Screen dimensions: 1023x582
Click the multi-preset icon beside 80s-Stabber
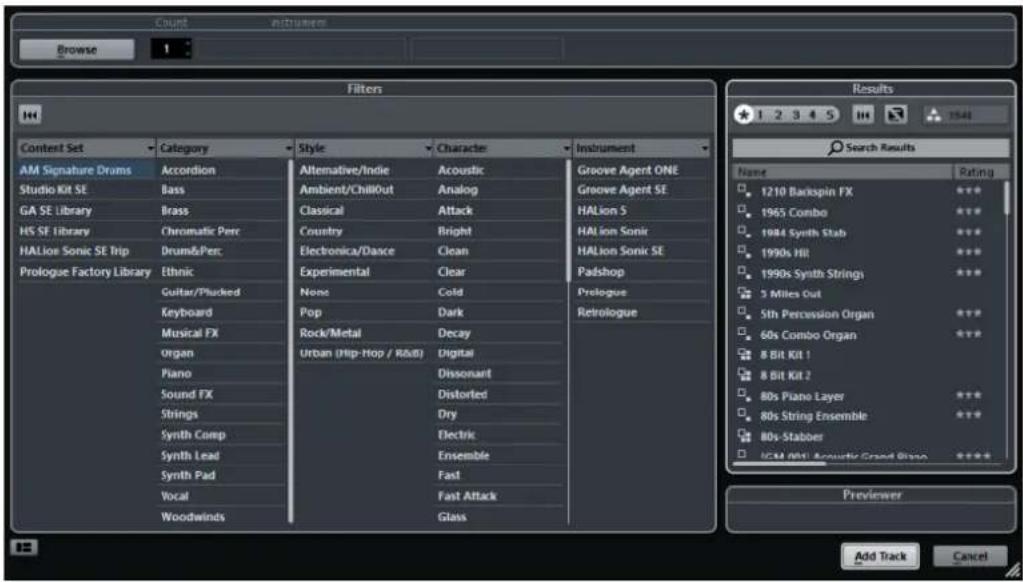744,435
